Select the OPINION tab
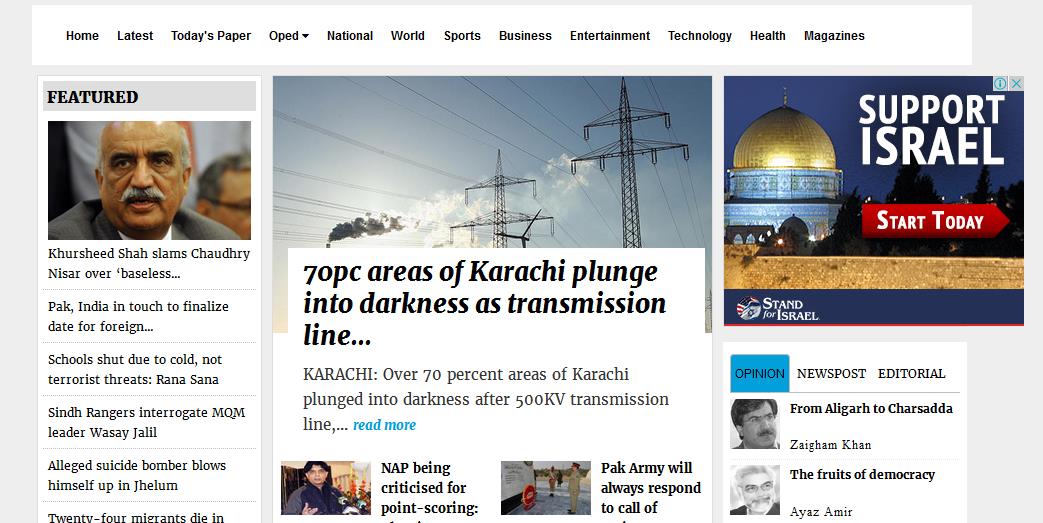This screenshot has height=523, width=1043. [x=760, y=373]
